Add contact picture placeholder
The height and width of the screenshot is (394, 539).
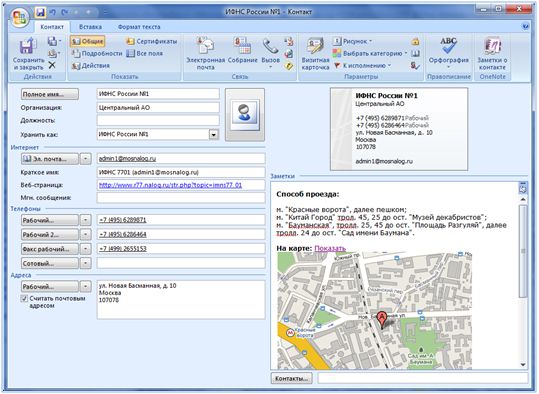245,114
